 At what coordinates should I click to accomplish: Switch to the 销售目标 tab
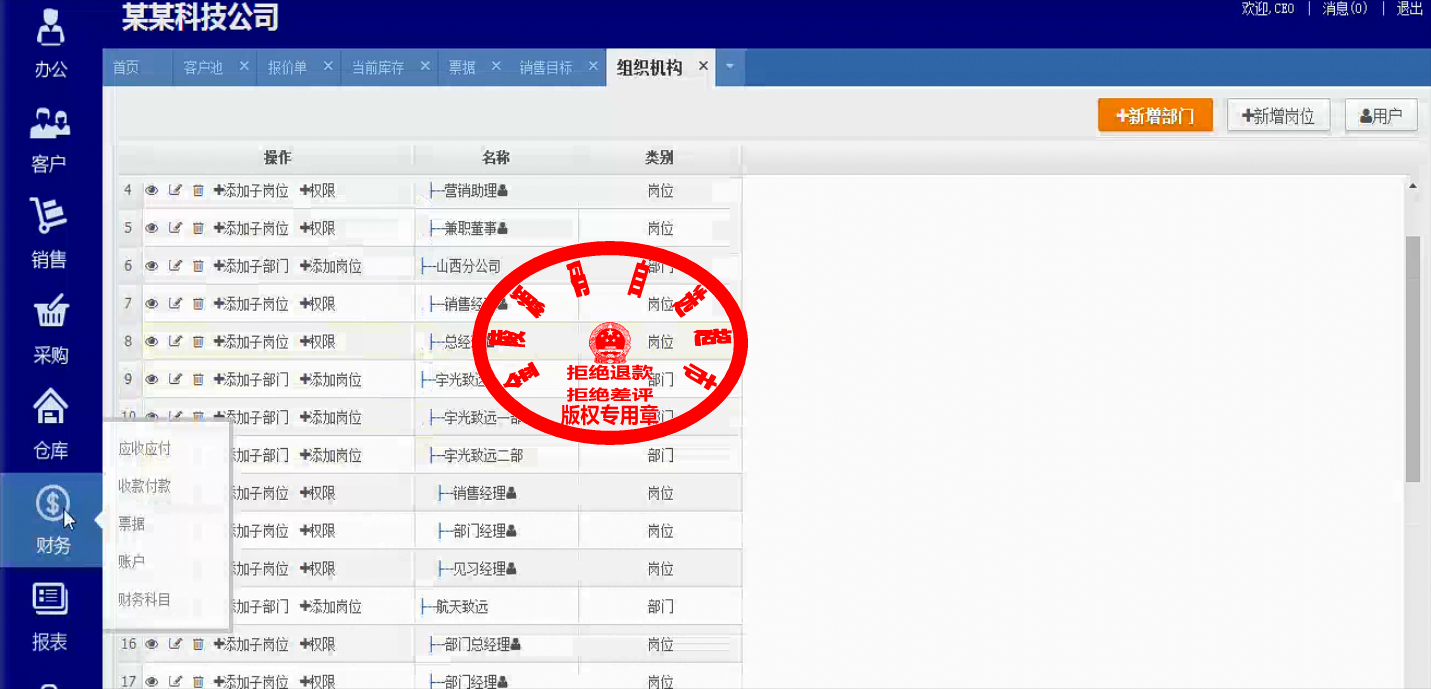(545, 68)
